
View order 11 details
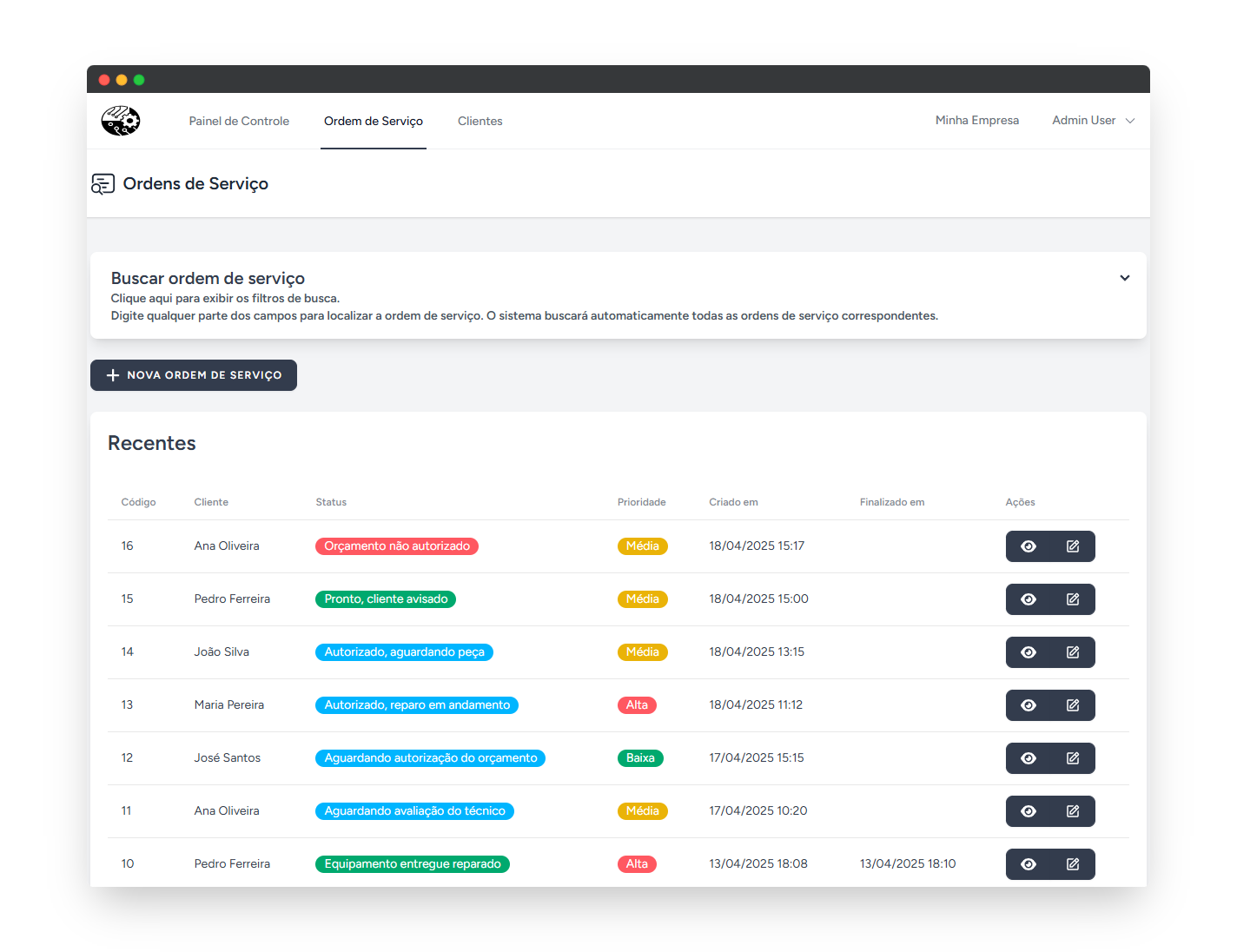(1029, 811)
